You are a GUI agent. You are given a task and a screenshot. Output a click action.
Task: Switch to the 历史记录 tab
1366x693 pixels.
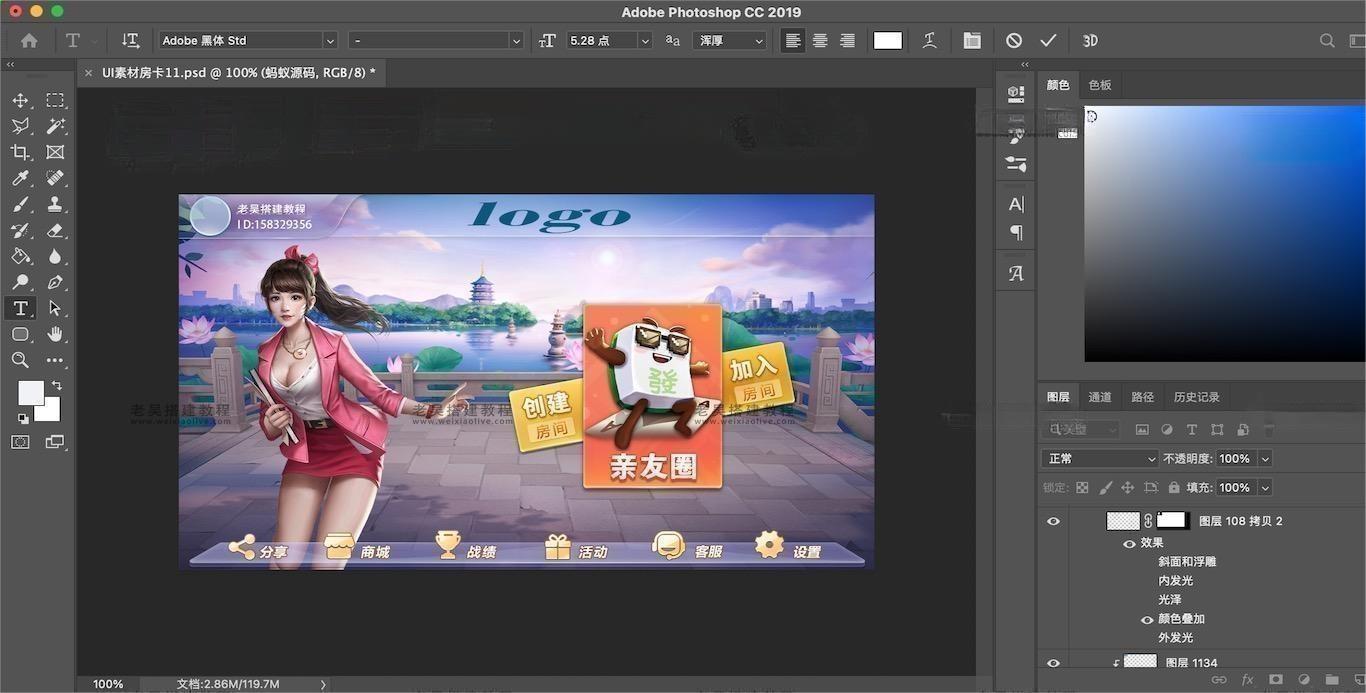[1196, 397]
